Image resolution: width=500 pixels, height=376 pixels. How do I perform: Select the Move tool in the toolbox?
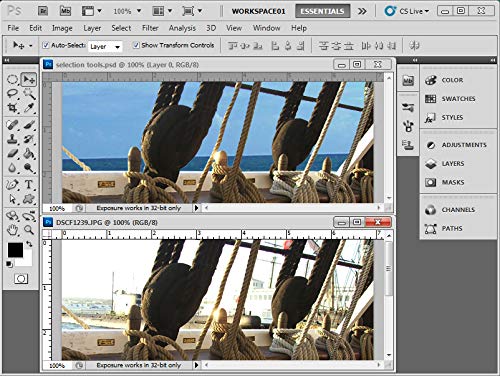29,79
